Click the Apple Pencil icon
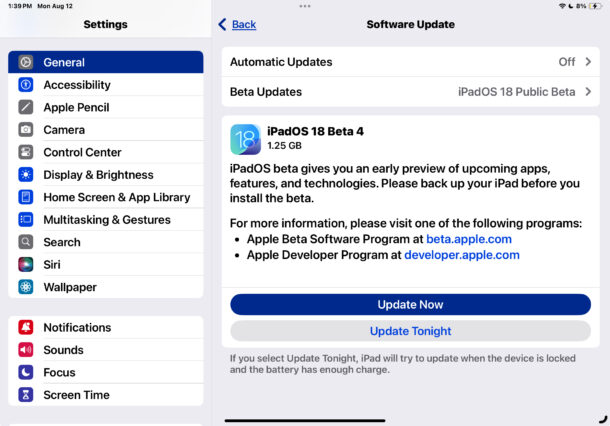The height and width of the screenshot is (426, 610). click(26, 107)
